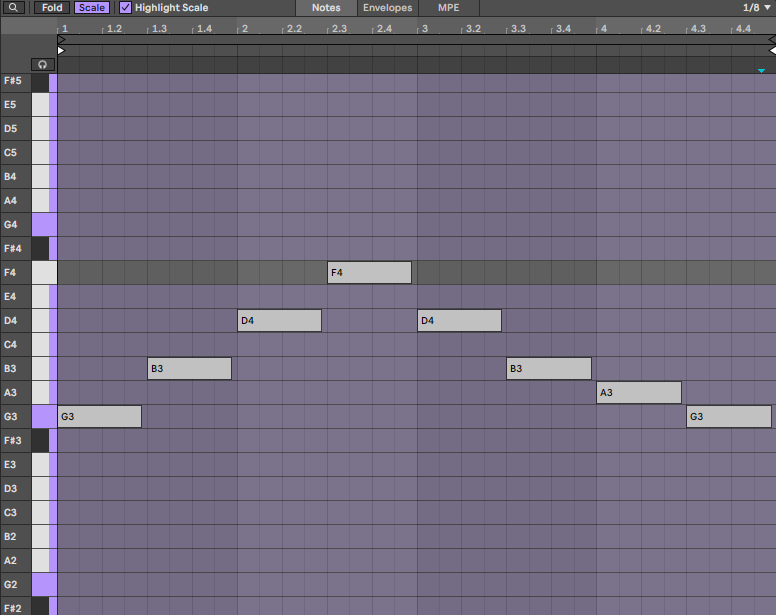The image size is (776, 615).
Task: Disable the Scale toggle
Action: (x=92, y=7)
